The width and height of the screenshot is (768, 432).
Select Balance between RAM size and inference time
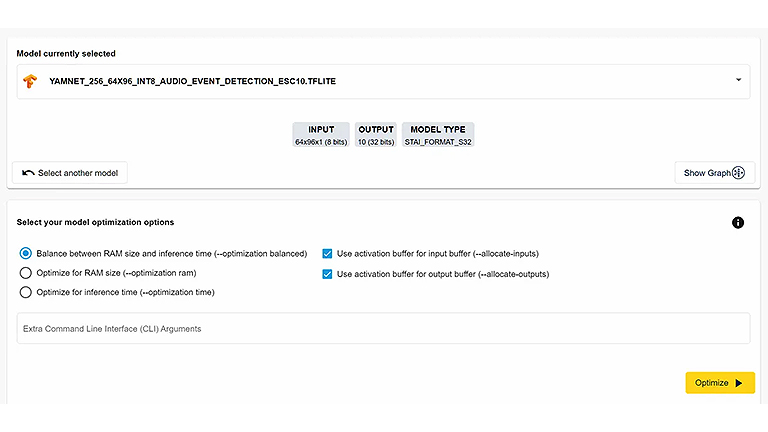[26, 254]
